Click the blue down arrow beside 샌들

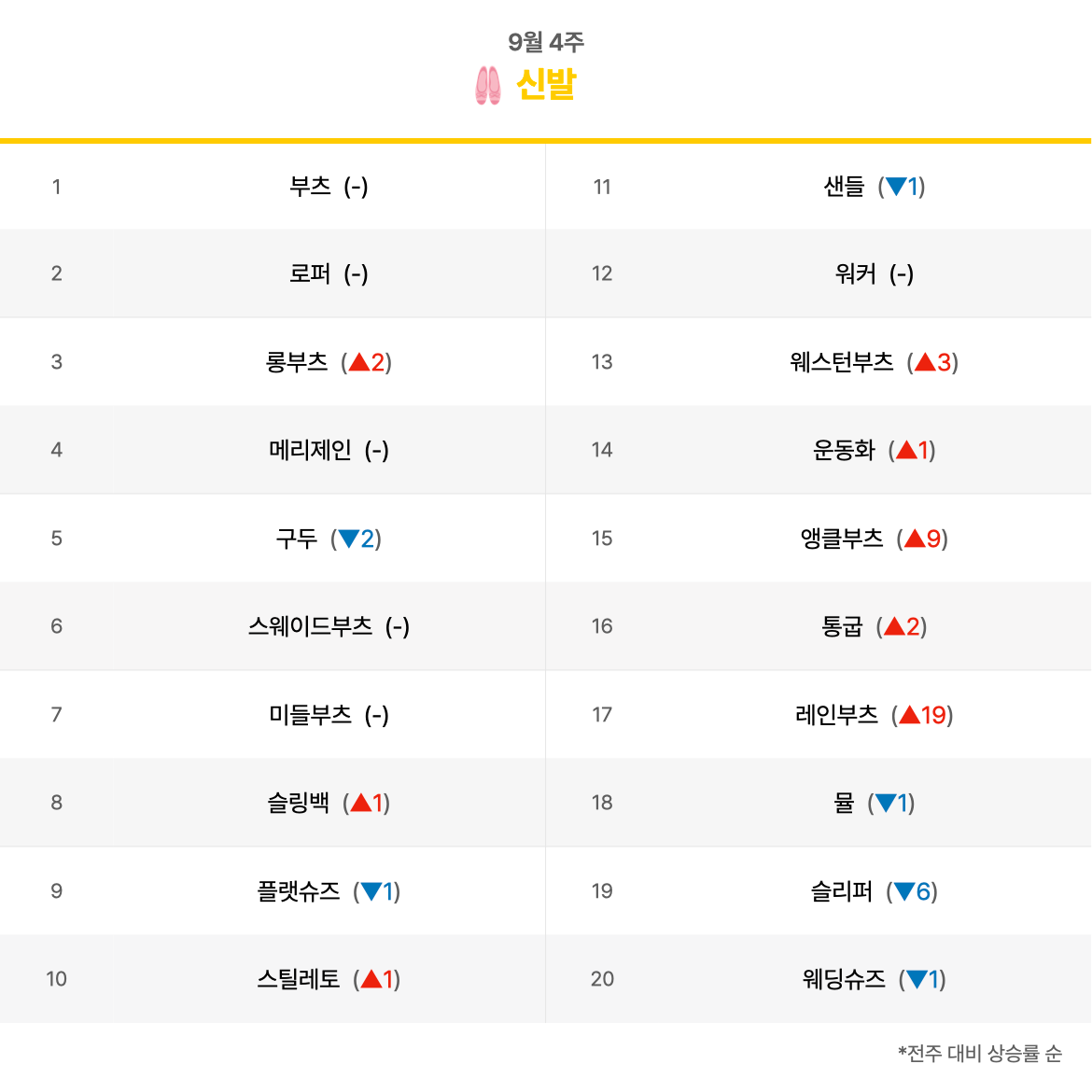click(x=896, y=186)
